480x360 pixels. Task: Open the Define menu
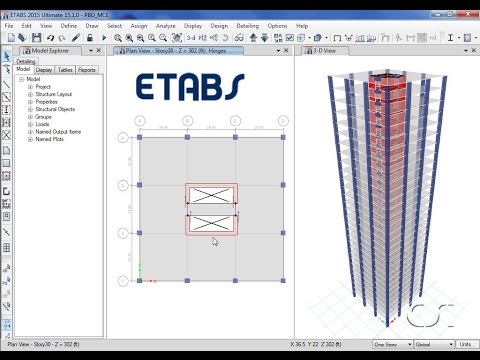pyautogui.click(x=69, y=26)
